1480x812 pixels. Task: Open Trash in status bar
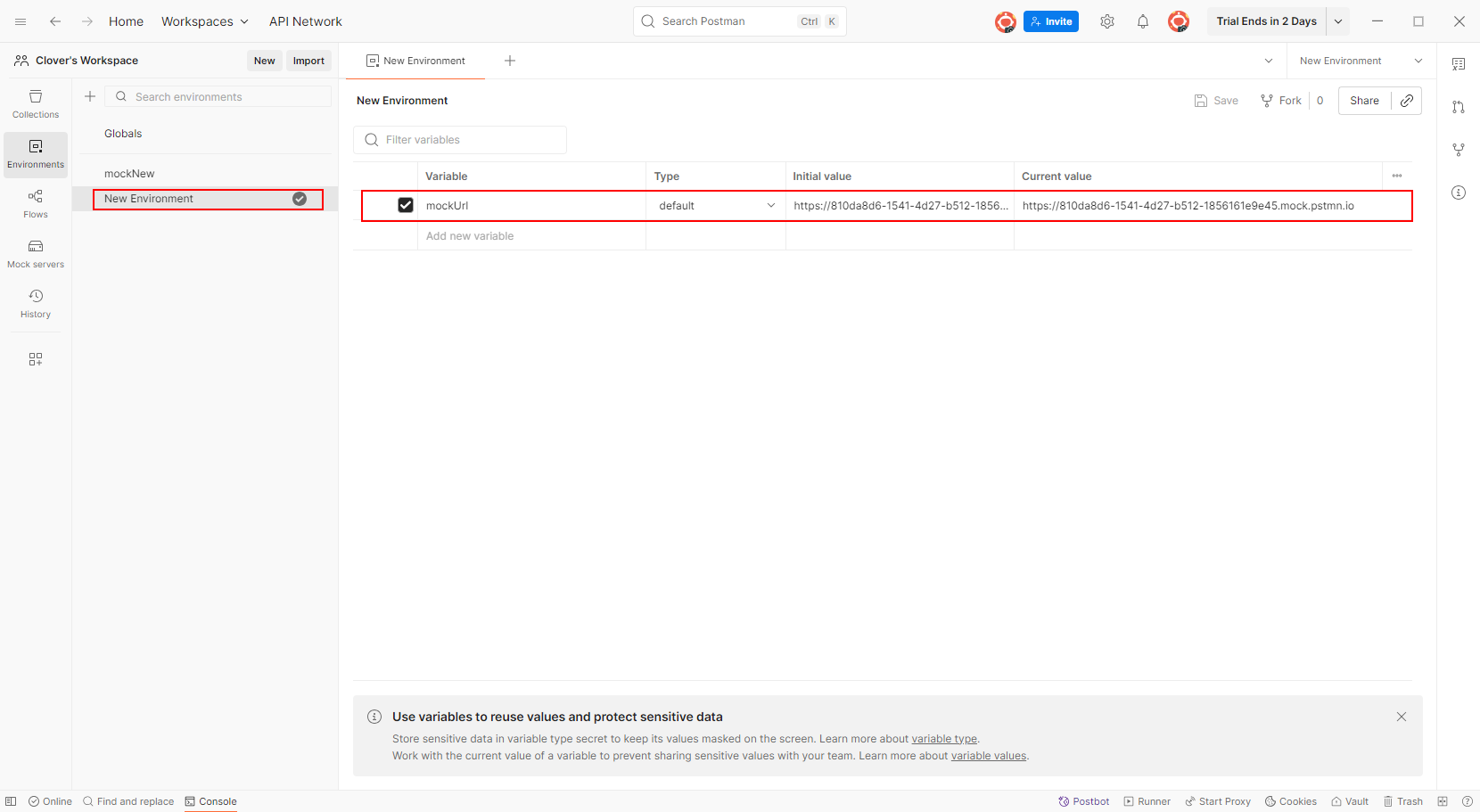click(1403, 801)
